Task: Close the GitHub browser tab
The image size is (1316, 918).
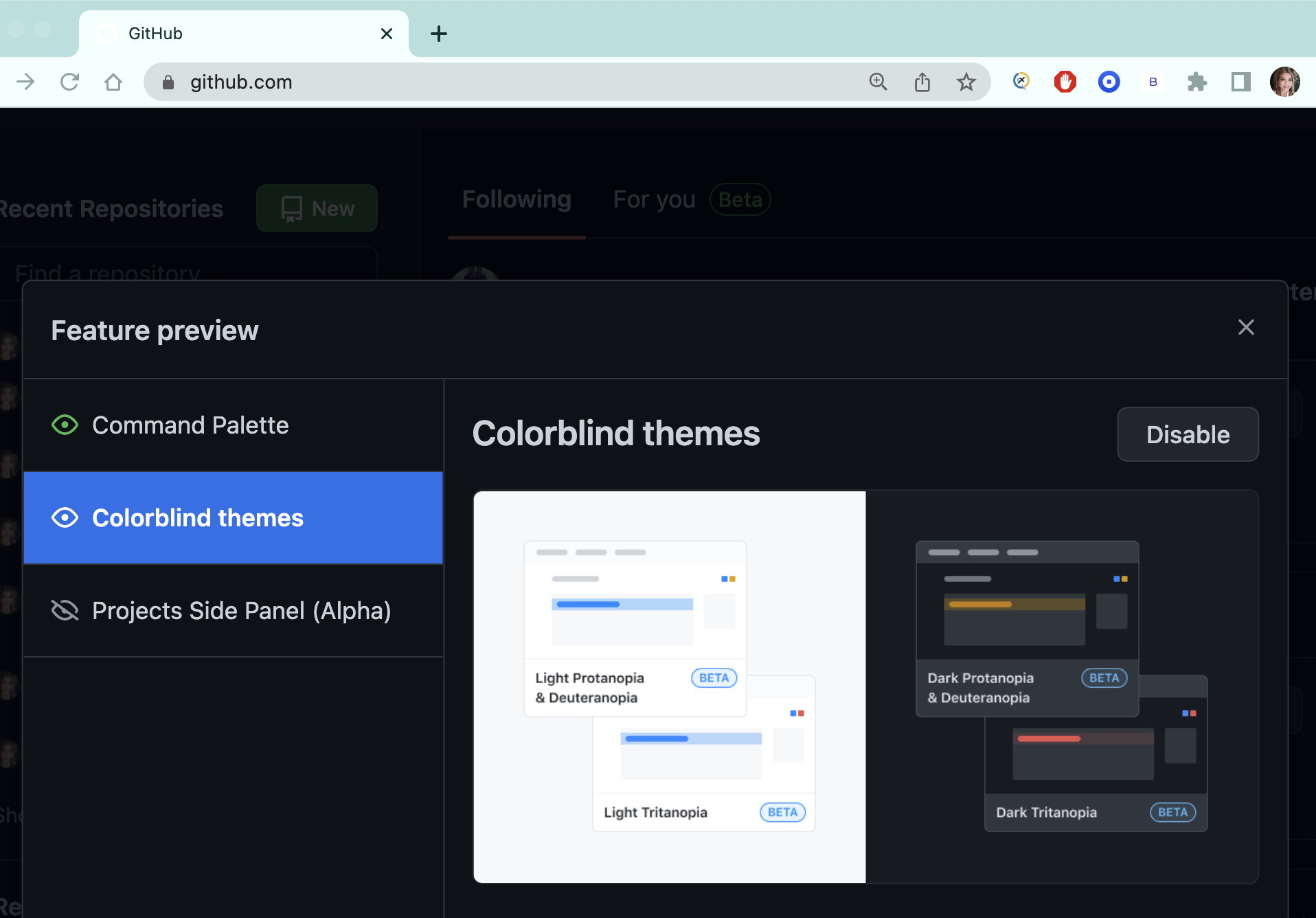Action: (387, 34)
